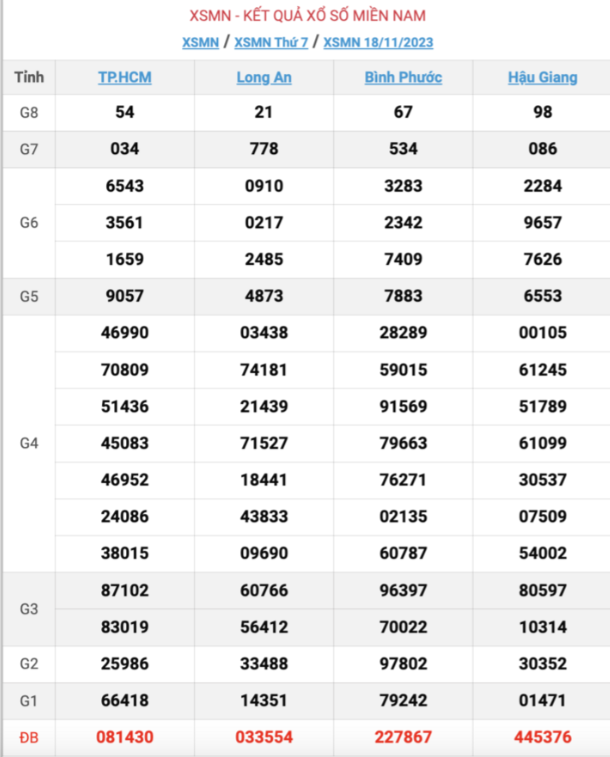Select the G7 result 086 for Hậu Giang
This screenshot has width=610, height=757.
pos(542,149)
